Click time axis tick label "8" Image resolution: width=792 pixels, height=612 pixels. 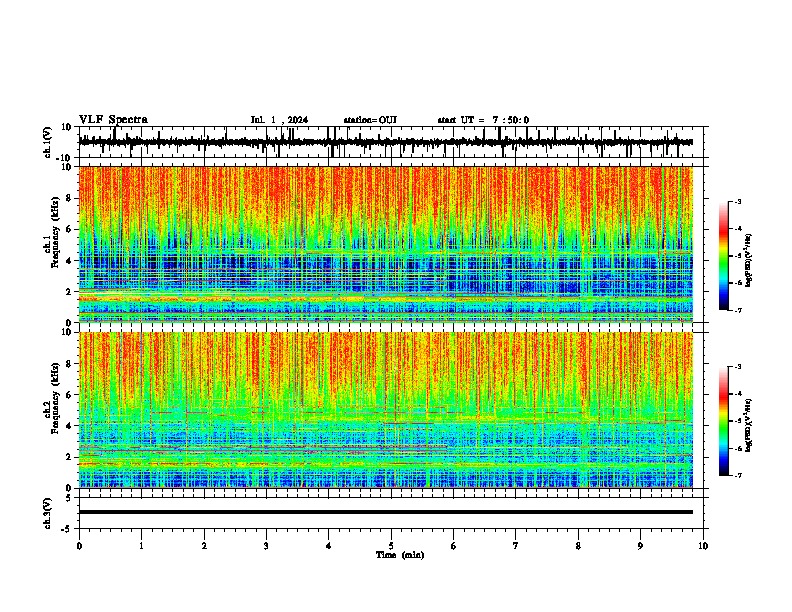click(x=578, y=546)
